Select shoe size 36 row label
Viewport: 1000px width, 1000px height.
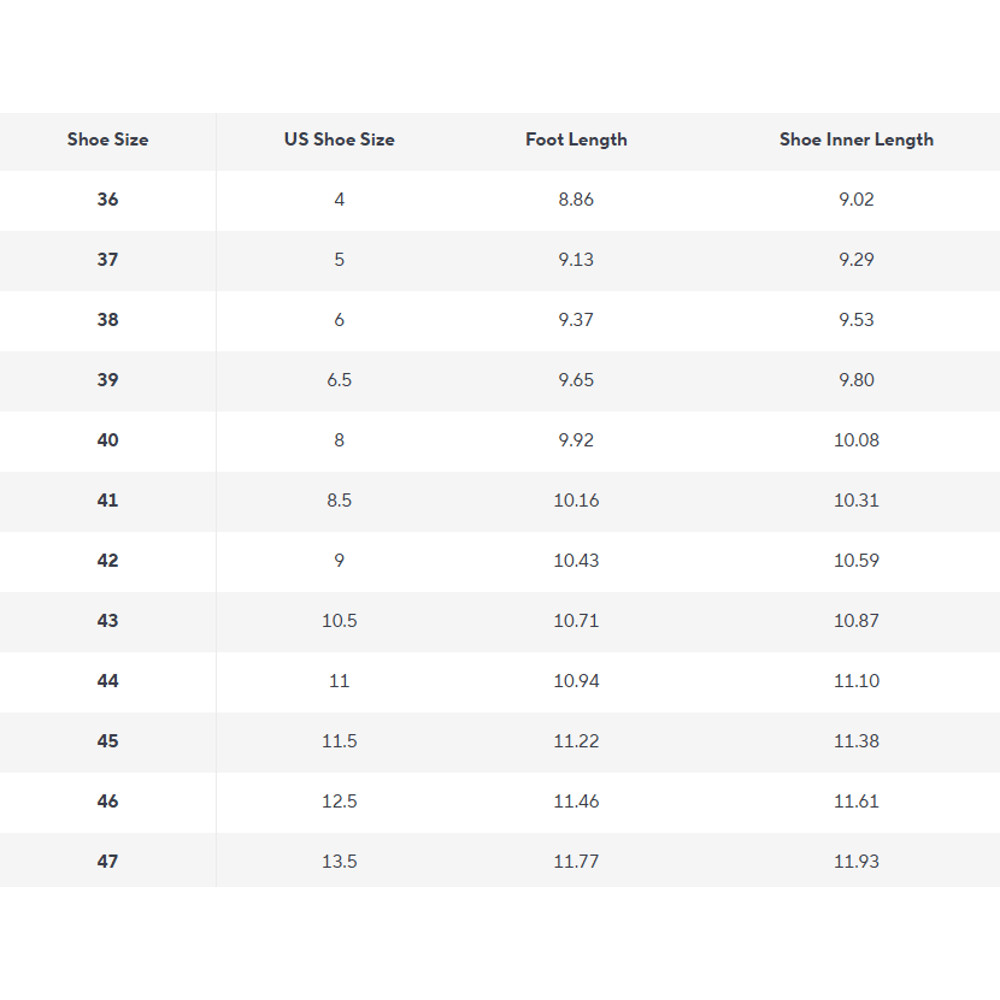[108, 200]
